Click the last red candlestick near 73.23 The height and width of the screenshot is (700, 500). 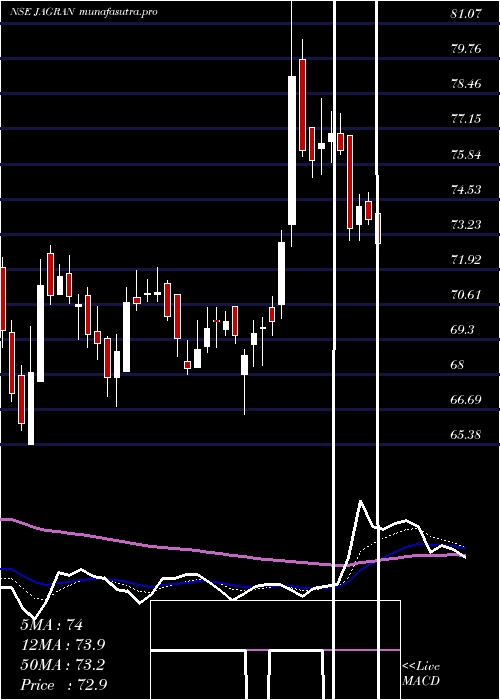click(x=379, y=229)
